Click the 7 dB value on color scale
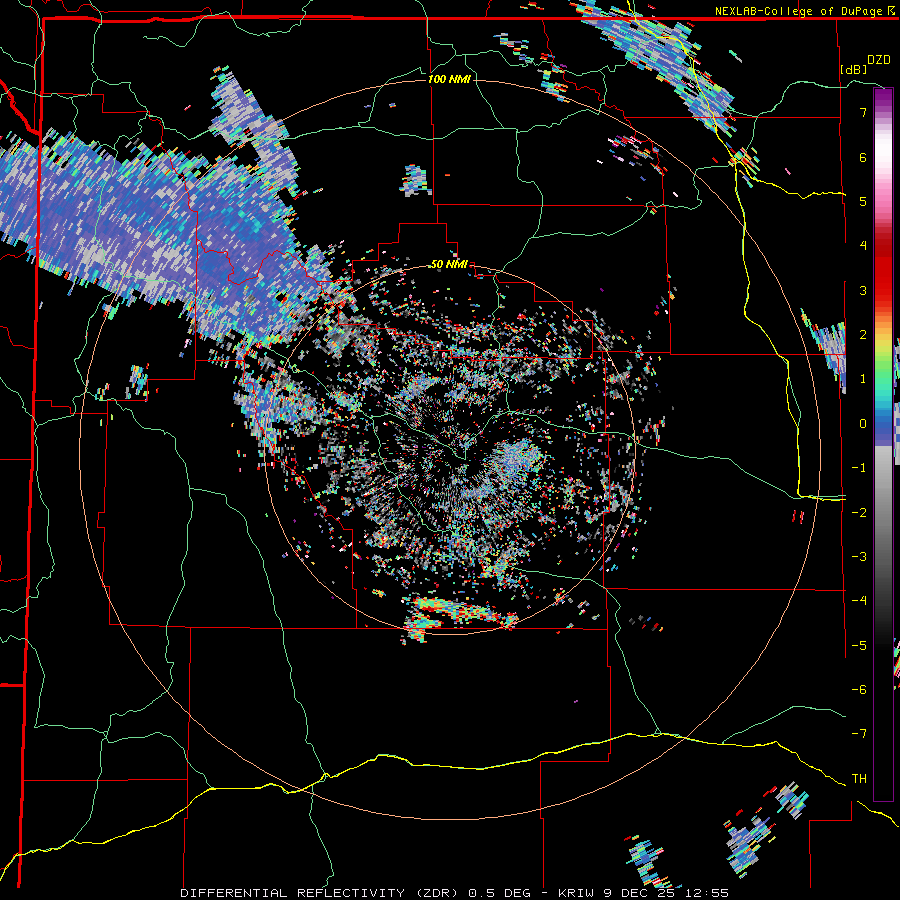Viewport: 900px width, 900px height. tap(863, 112)
